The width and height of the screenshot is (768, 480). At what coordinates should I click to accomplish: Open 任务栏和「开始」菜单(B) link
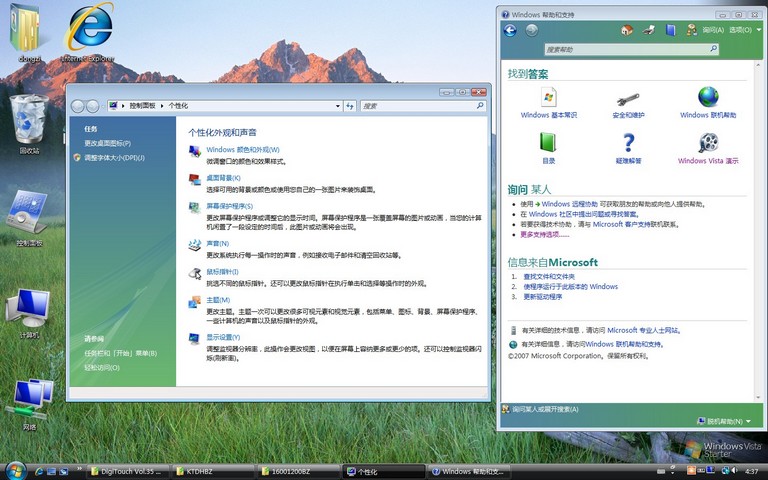pyautogui.click(x=120, y=353)
